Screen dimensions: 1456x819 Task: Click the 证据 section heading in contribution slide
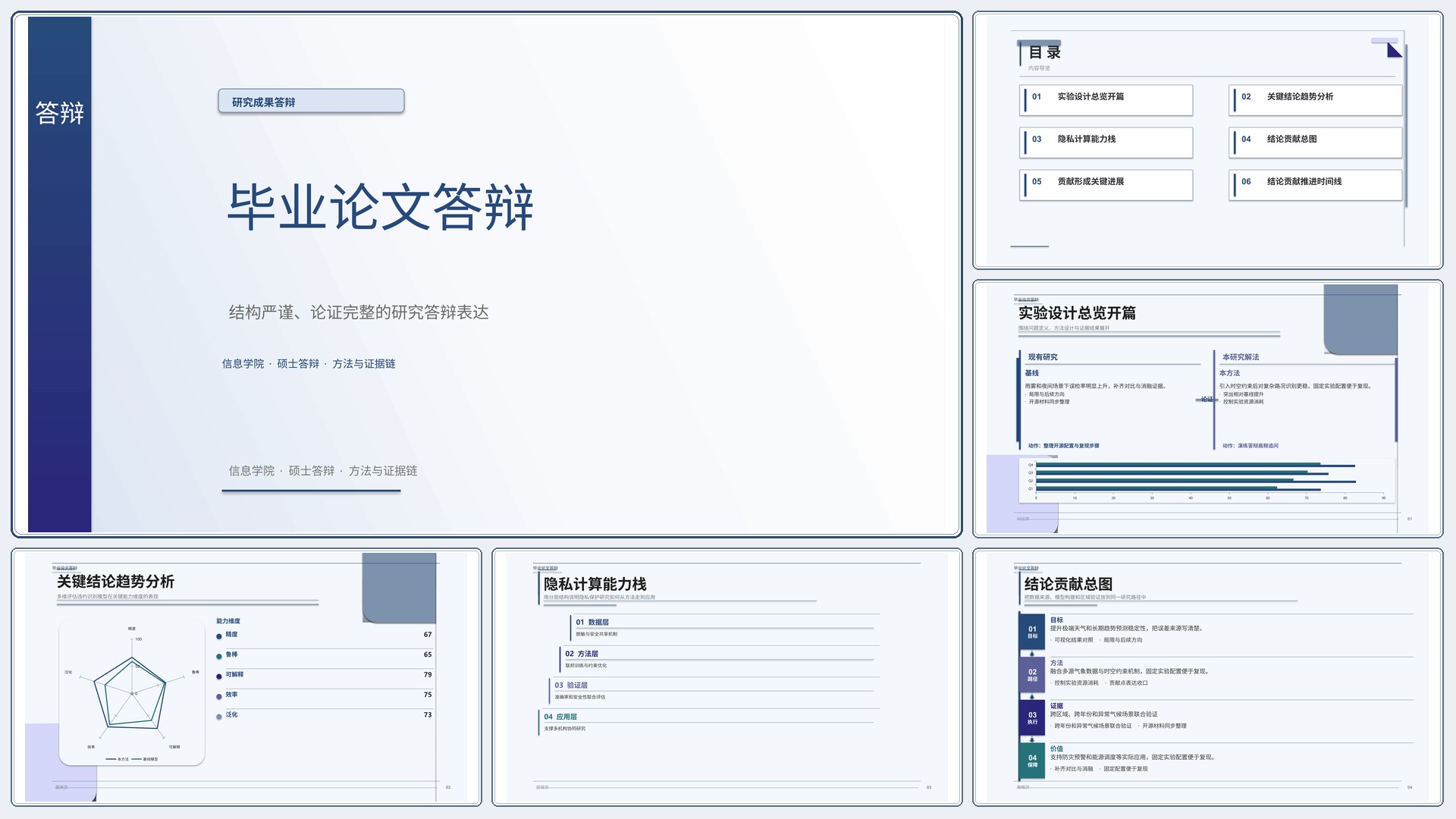click(x=1056, y=706)
